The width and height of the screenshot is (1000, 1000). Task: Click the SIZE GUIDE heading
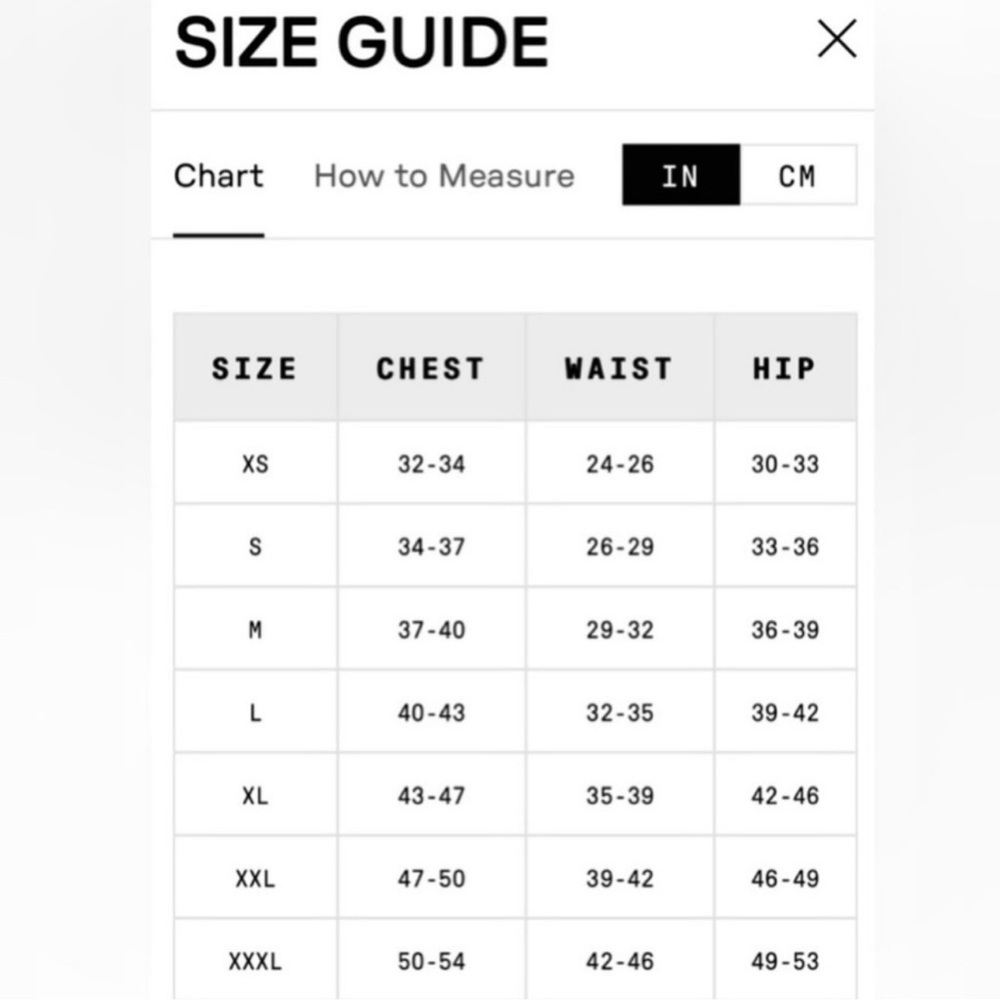pos(362,43)
